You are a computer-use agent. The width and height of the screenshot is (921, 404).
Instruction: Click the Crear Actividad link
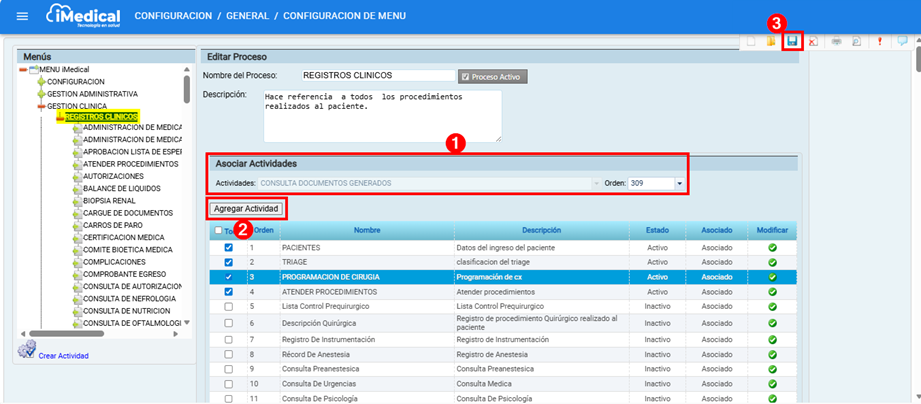pos(64,355)
